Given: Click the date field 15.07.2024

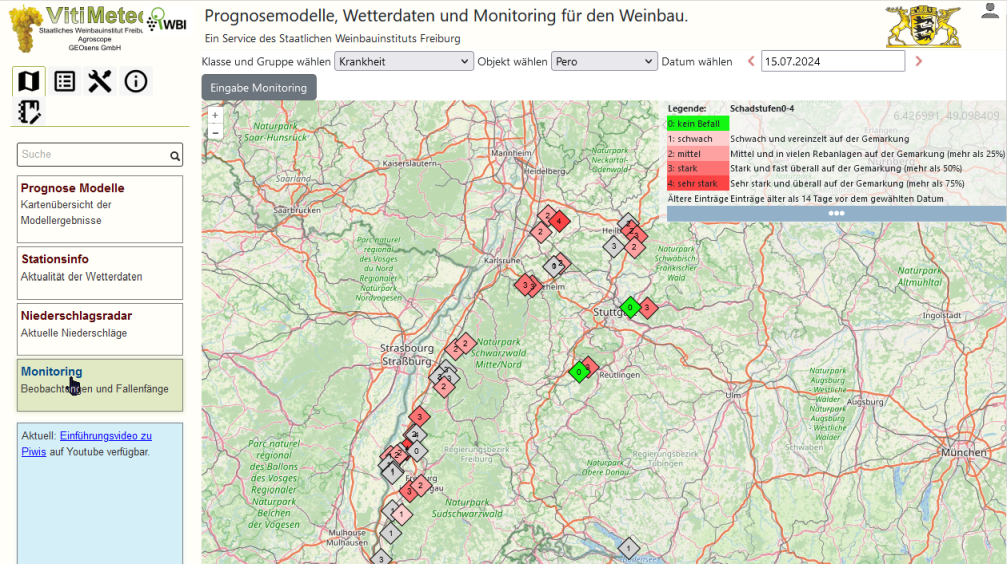Looking at the screenshot, I should point(833,62).
